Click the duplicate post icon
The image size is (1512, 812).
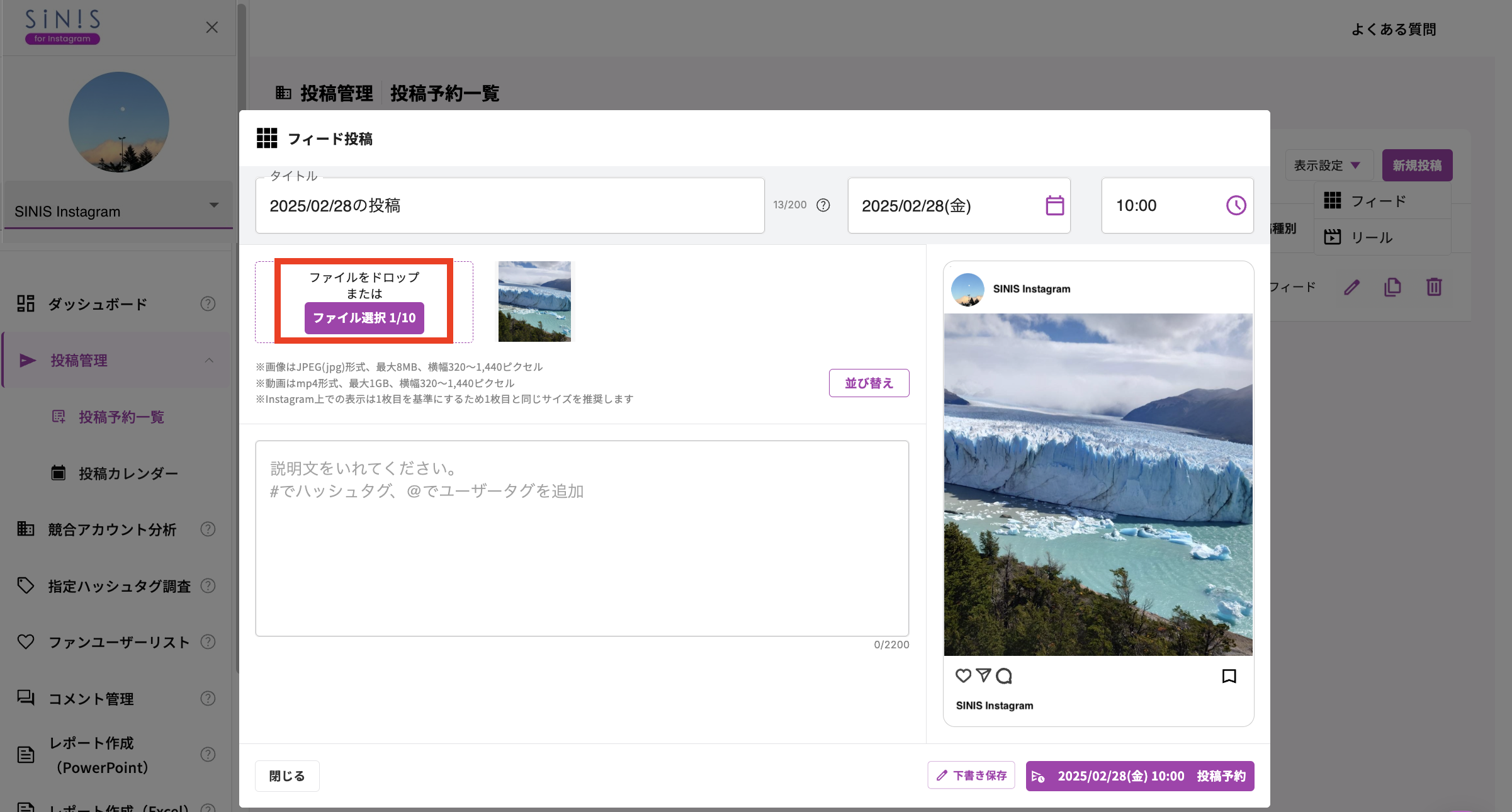click(x=1393, y=287)
